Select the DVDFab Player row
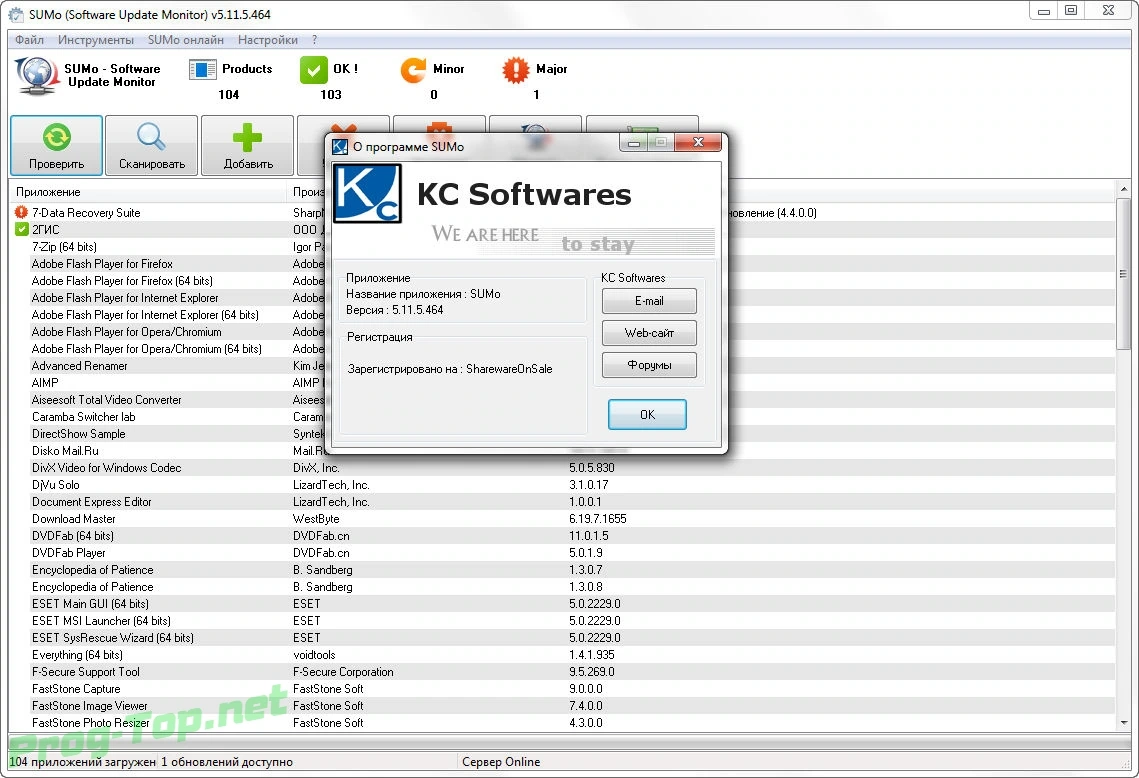1139x778 pixels. pyautogui.click(x=563, y=553)
